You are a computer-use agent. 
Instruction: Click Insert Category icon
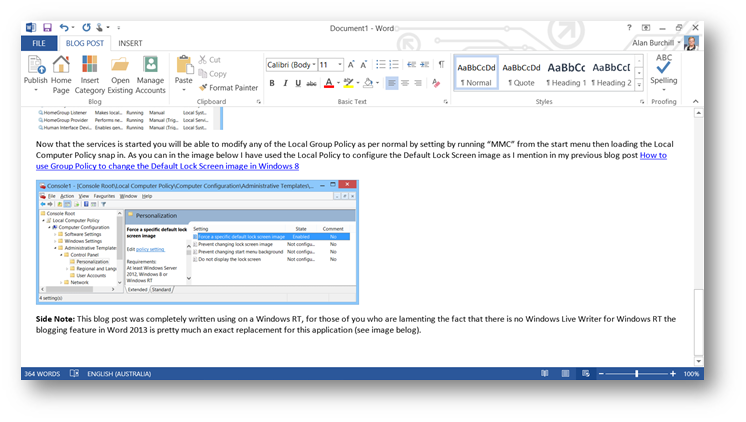pos(90,73)
